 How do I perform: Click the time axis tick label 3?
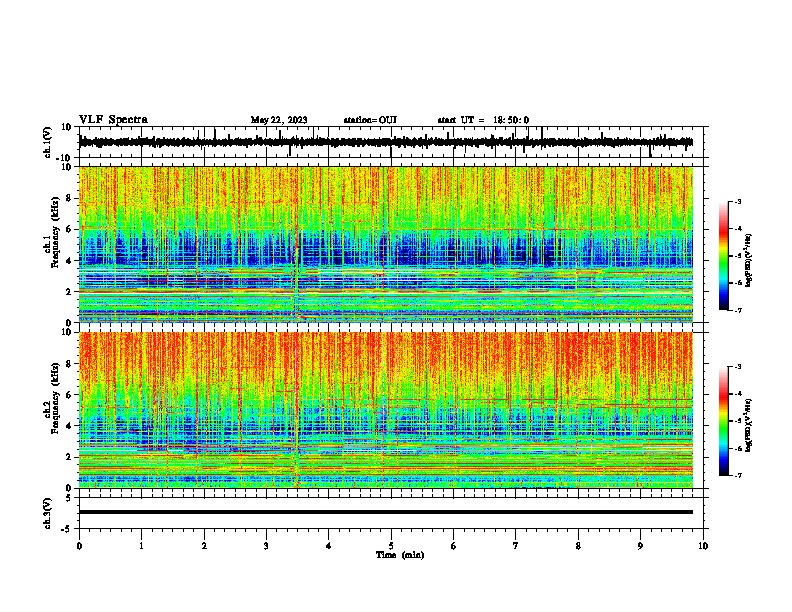266,546
